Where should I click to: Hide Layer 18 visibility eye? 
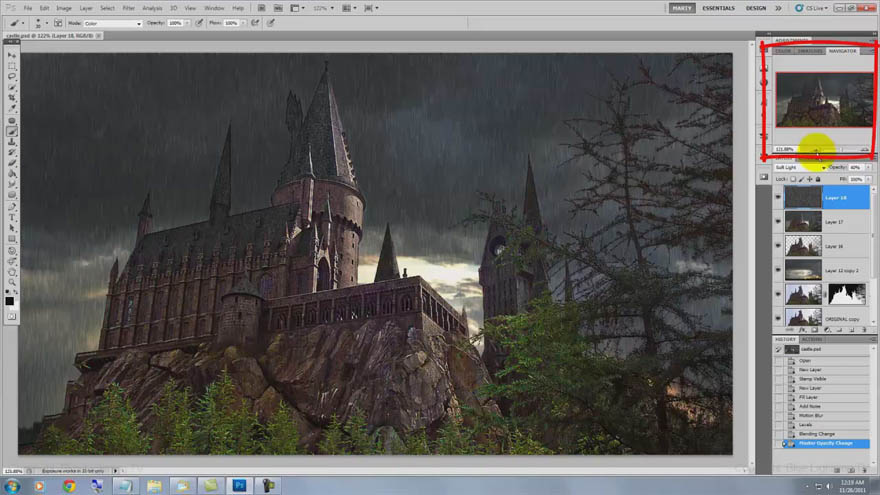[x=778, y=198]
